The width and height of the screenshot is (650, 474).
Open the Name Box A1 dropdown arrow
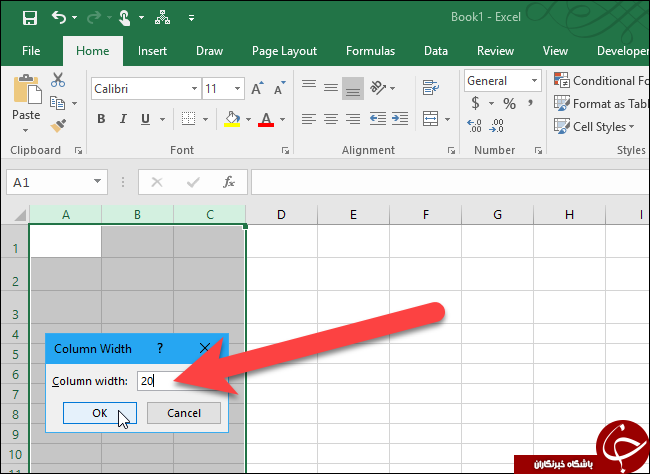pyautogui.click(x=97, y=181)
